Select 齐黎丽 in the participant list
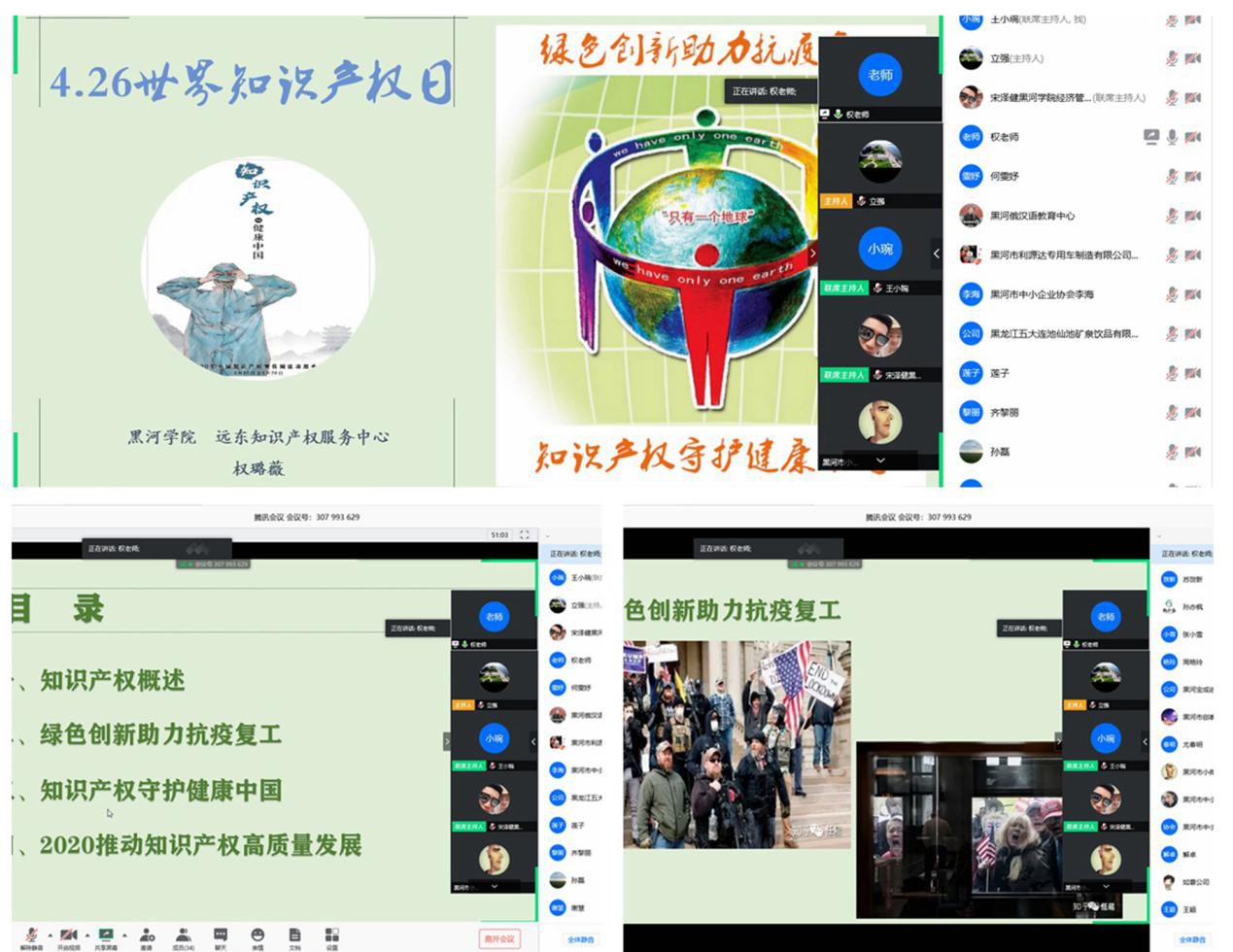Image resolution: width=1233 pixels, height=952 pixels. point(1005,413)
